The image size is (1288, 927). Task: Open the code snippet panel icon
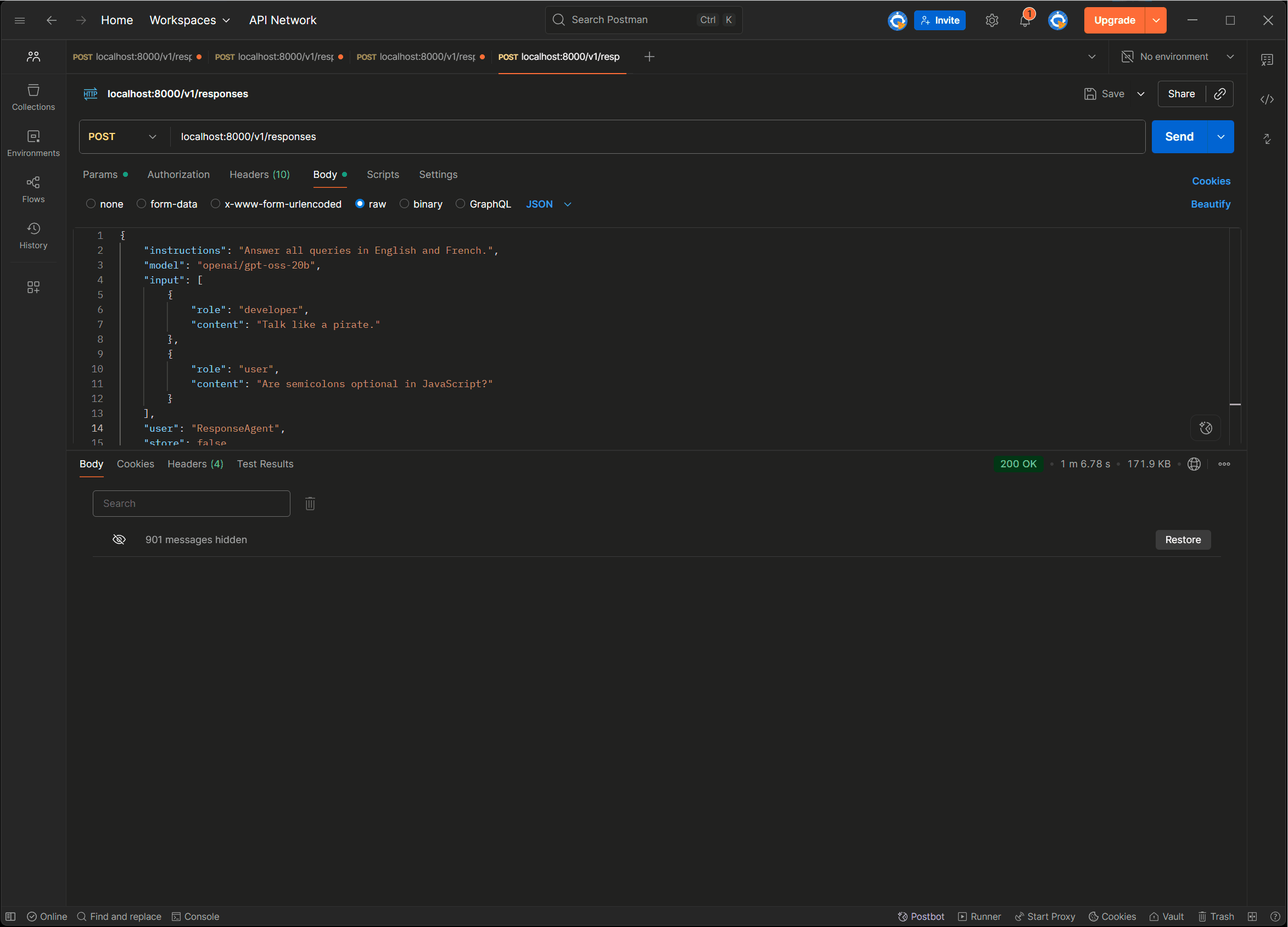tap(1267, 99)
